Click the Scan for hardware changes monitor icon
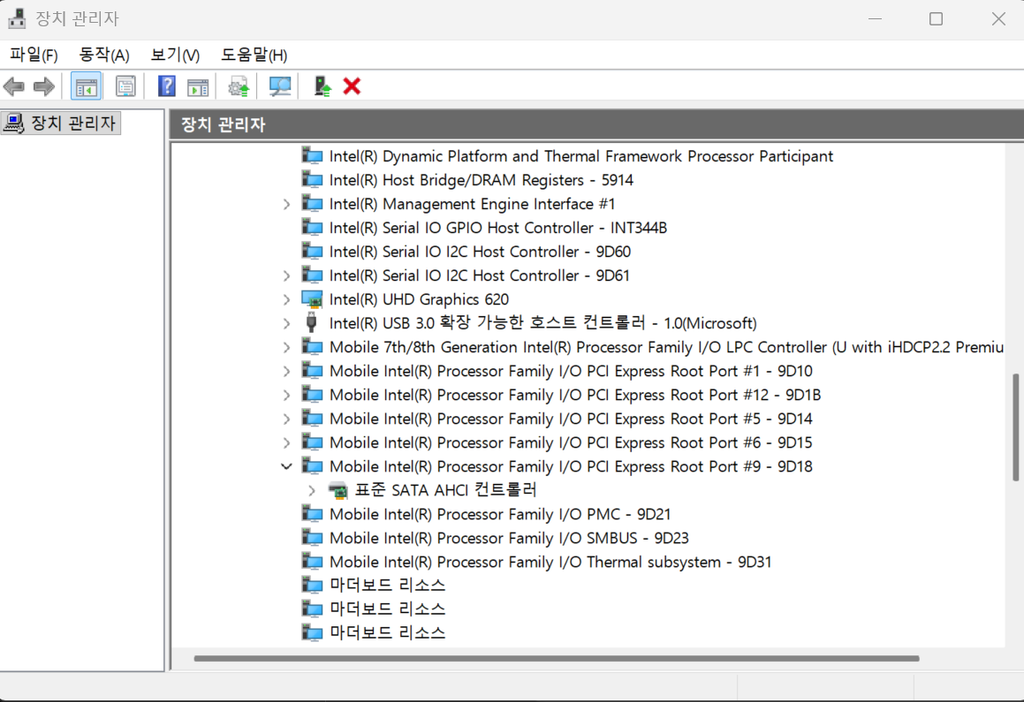This screenshot has height=702, width=1024. coord(280,86)
